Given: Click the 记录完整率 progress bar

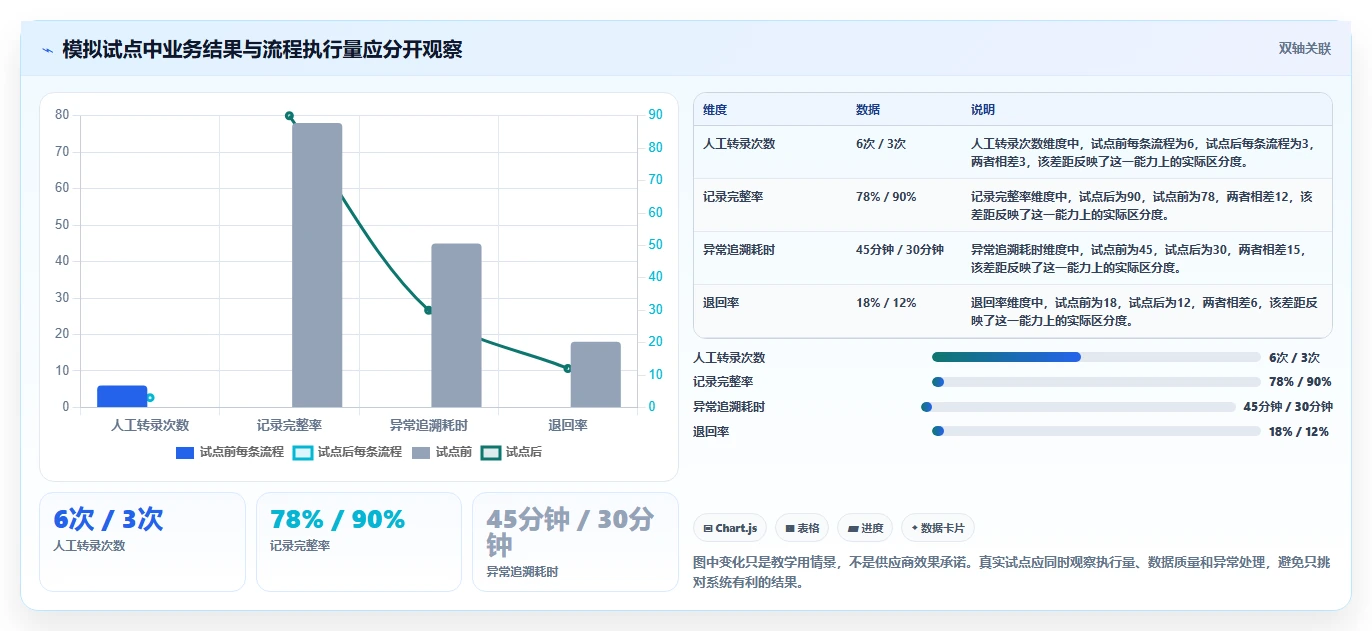Looking at the screenshot, I should 1096,382.
